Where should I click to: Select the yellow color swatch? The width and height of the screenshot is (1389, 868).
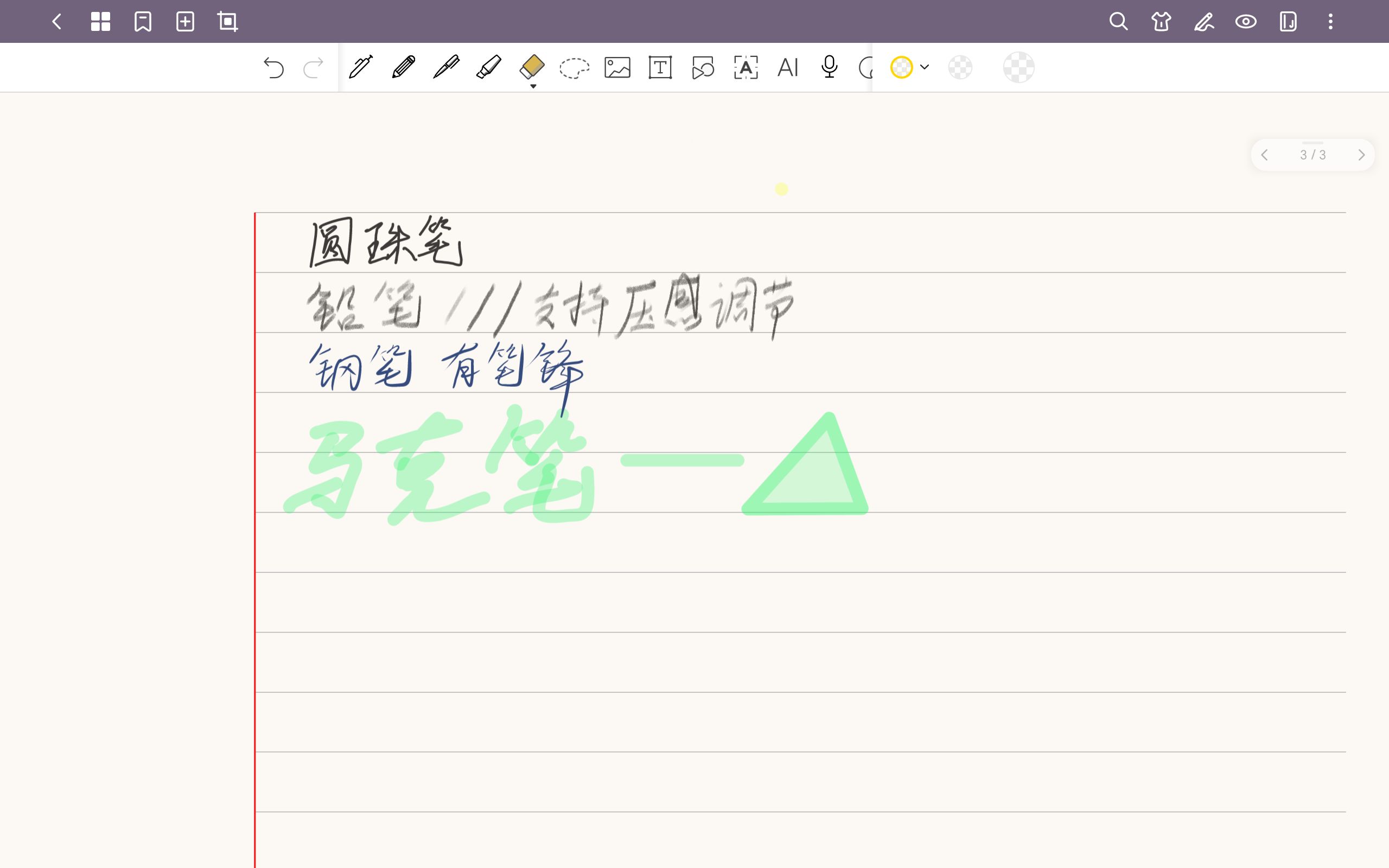click(x=901, y=67)
